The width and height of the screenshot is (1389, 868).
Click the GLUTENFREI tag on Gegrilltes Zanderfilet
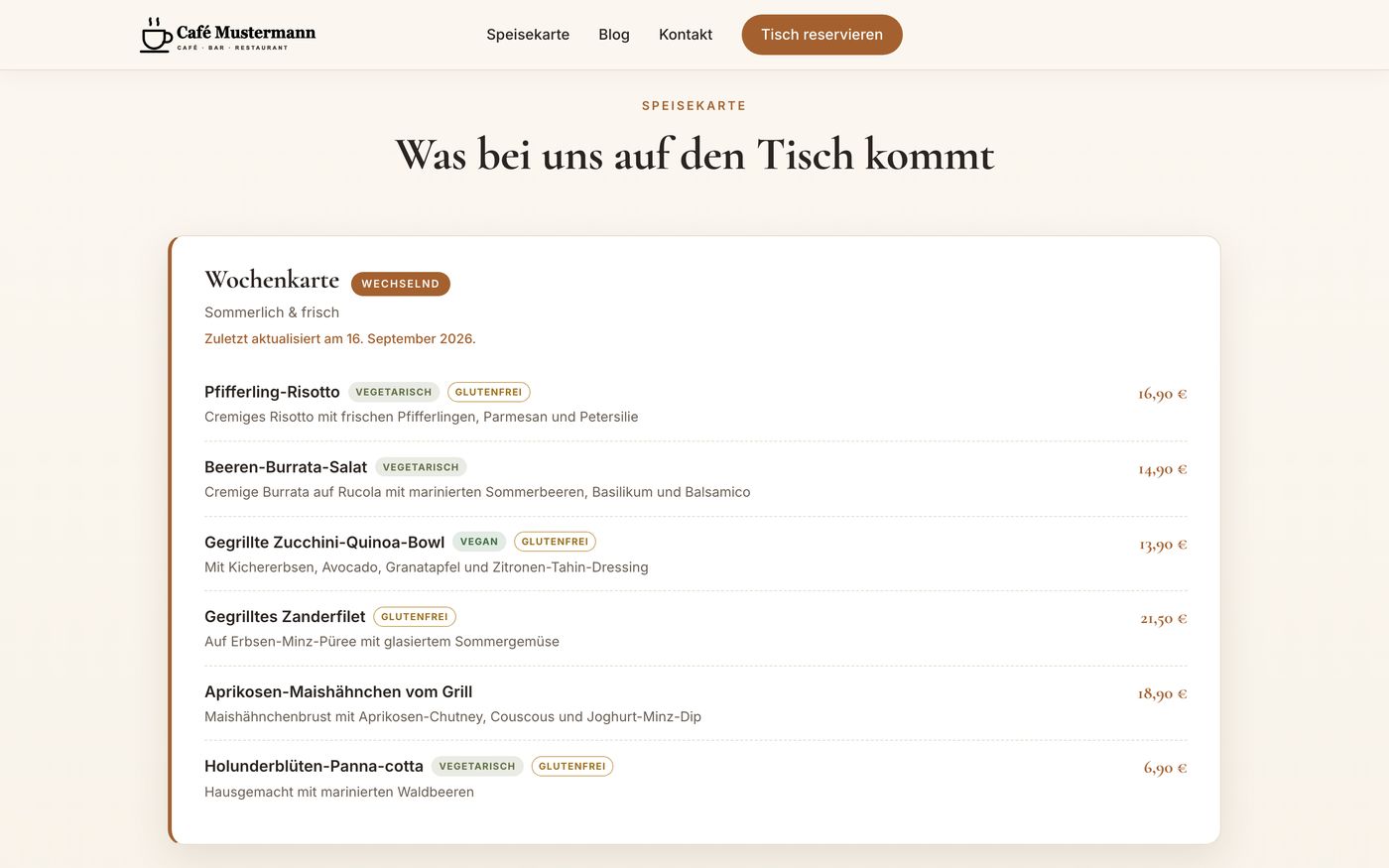[415, 617]
